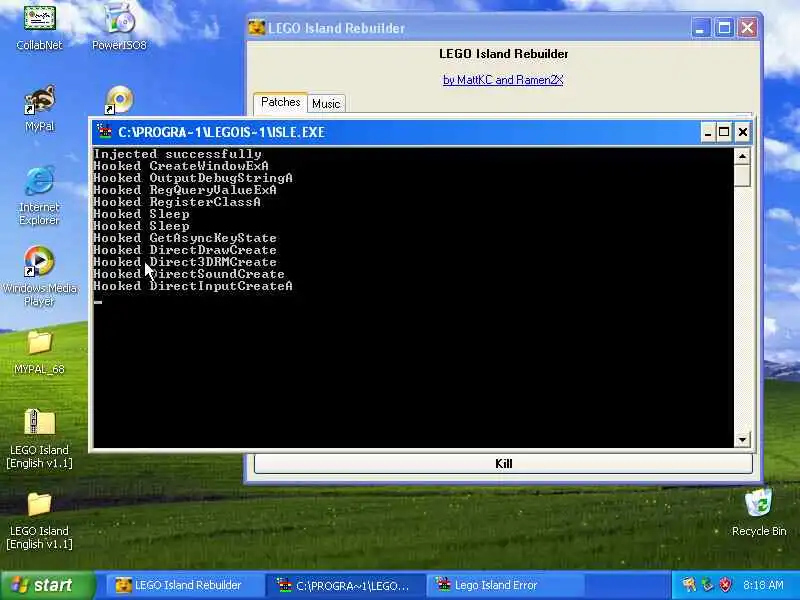Select the Recycle Bin icon
The width and height of the screenshot is (800, 600).
(x=759, y=503)
